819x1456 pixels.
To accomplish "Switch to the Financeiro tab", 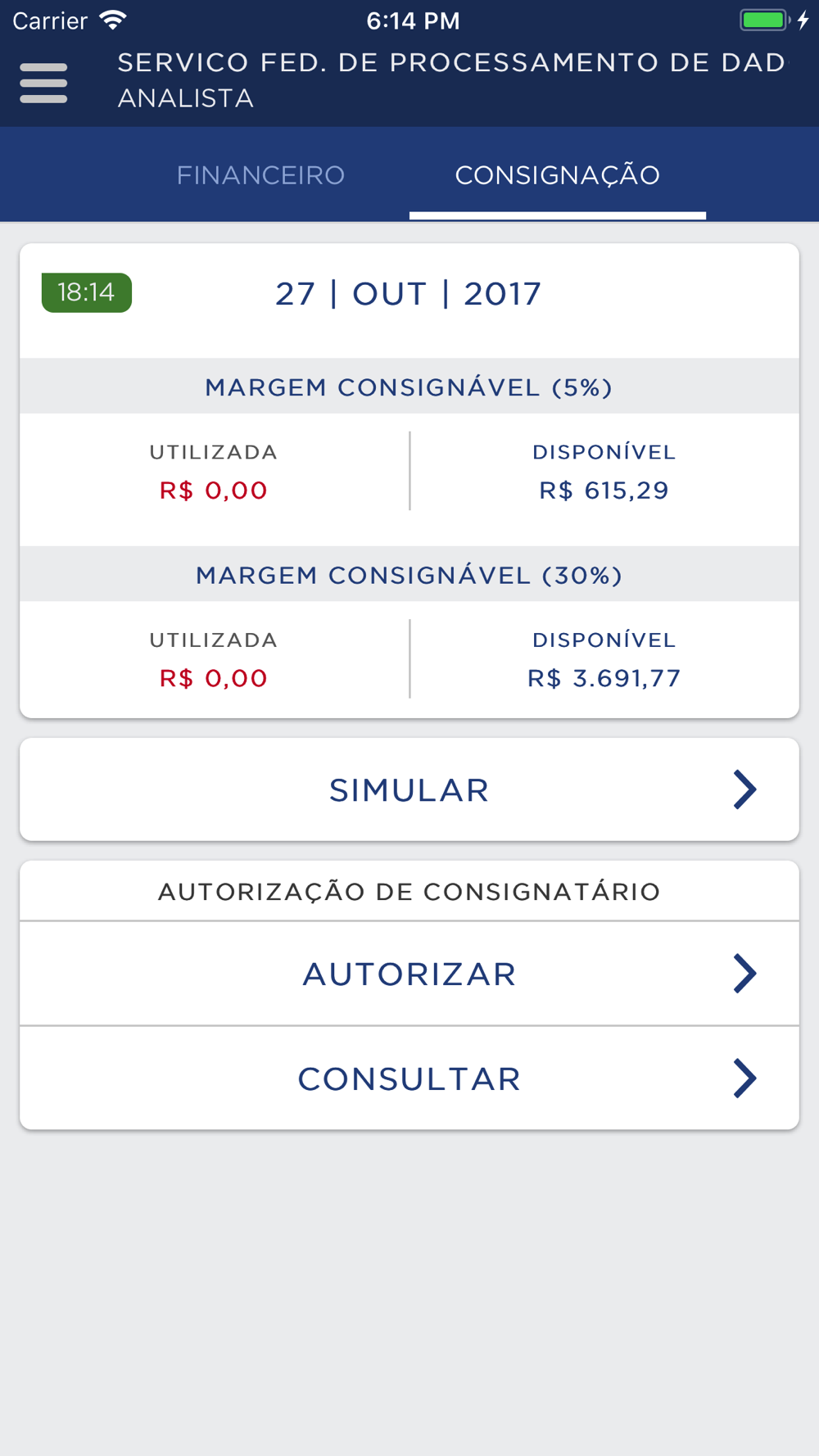I will pos(260,175).
